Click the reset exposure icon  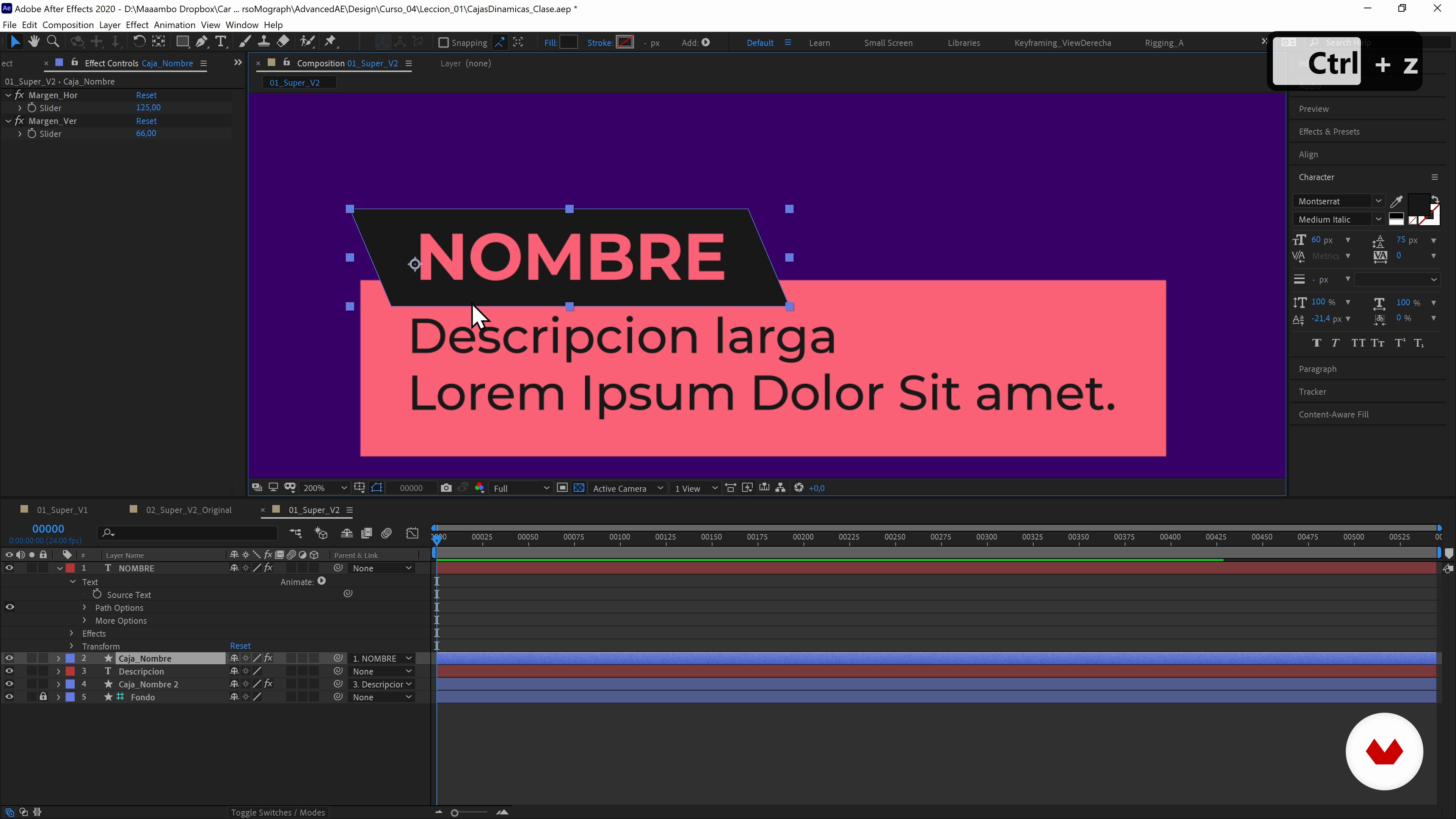(x=799, y=488)
